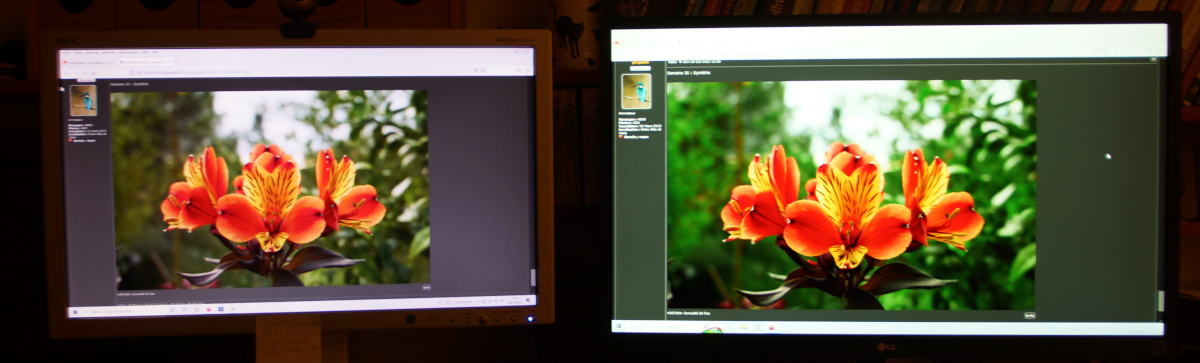Open the kingfisher avatar on right monitor
The image size is (1200, 363).
(x=636, y=91)
